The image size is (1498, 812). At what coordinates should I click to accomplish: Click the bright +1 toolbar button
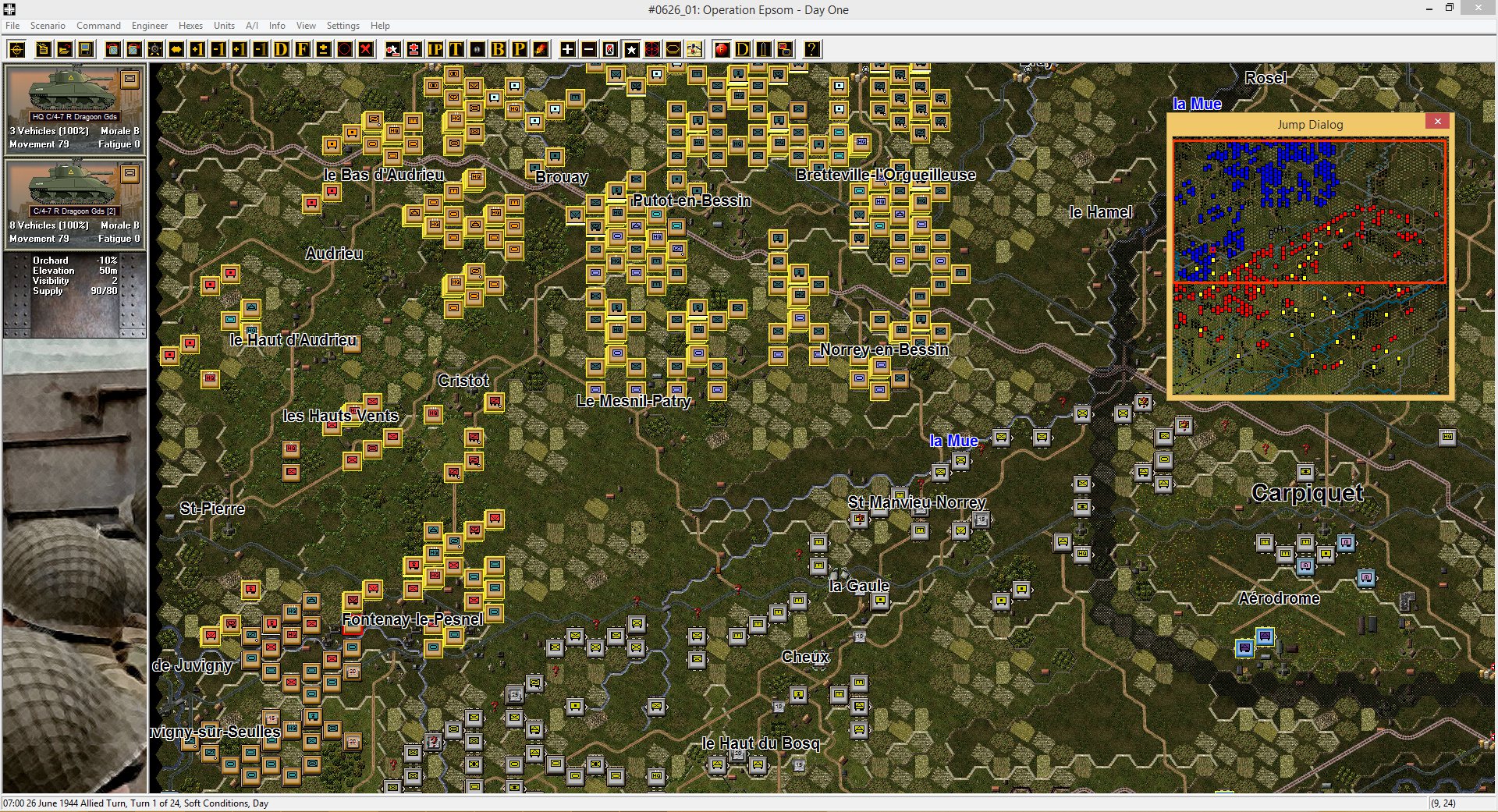pyautogui.click(x=197, y=50)
